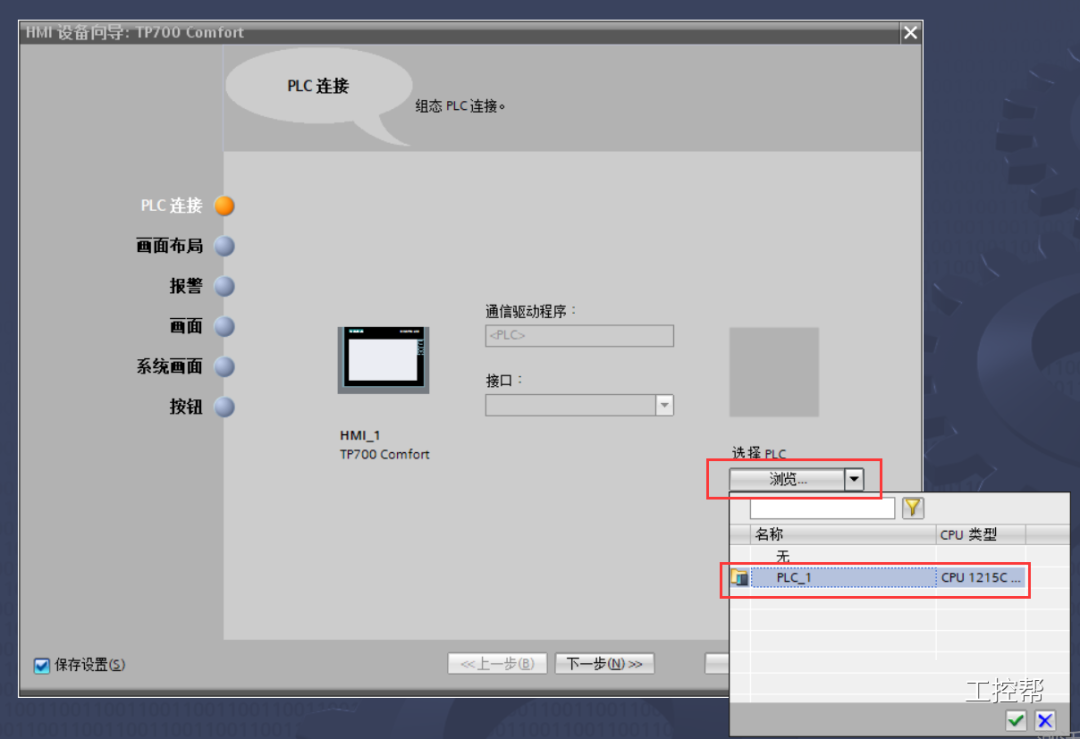Image resolution: width=1080 pixels, height=739 pixels.
Task: Click the CPU 类型 column header
Action: (981, 534)
